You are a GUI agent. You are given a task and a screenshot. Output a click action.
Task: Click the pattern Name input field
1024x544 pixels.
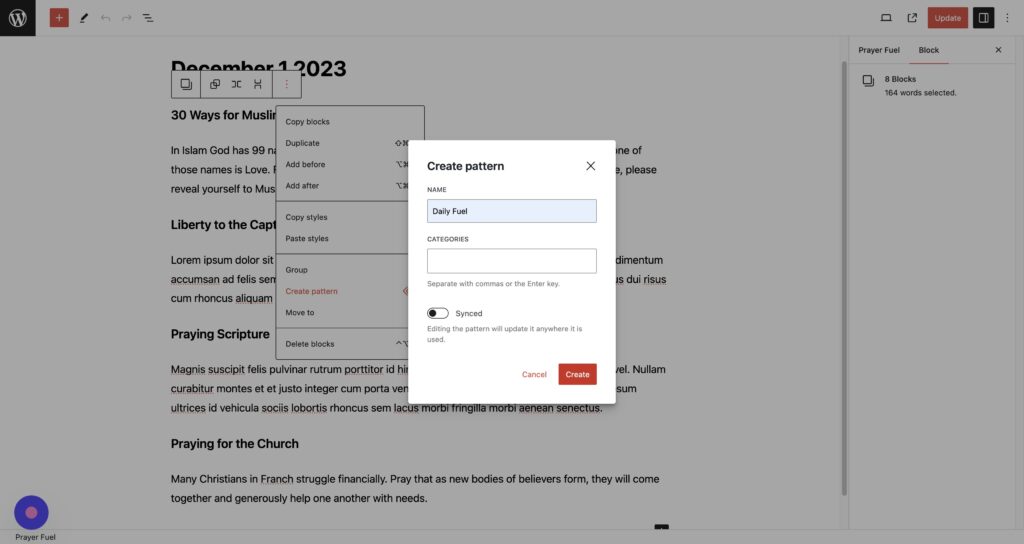pyautogui.click(x=511, y=211)
